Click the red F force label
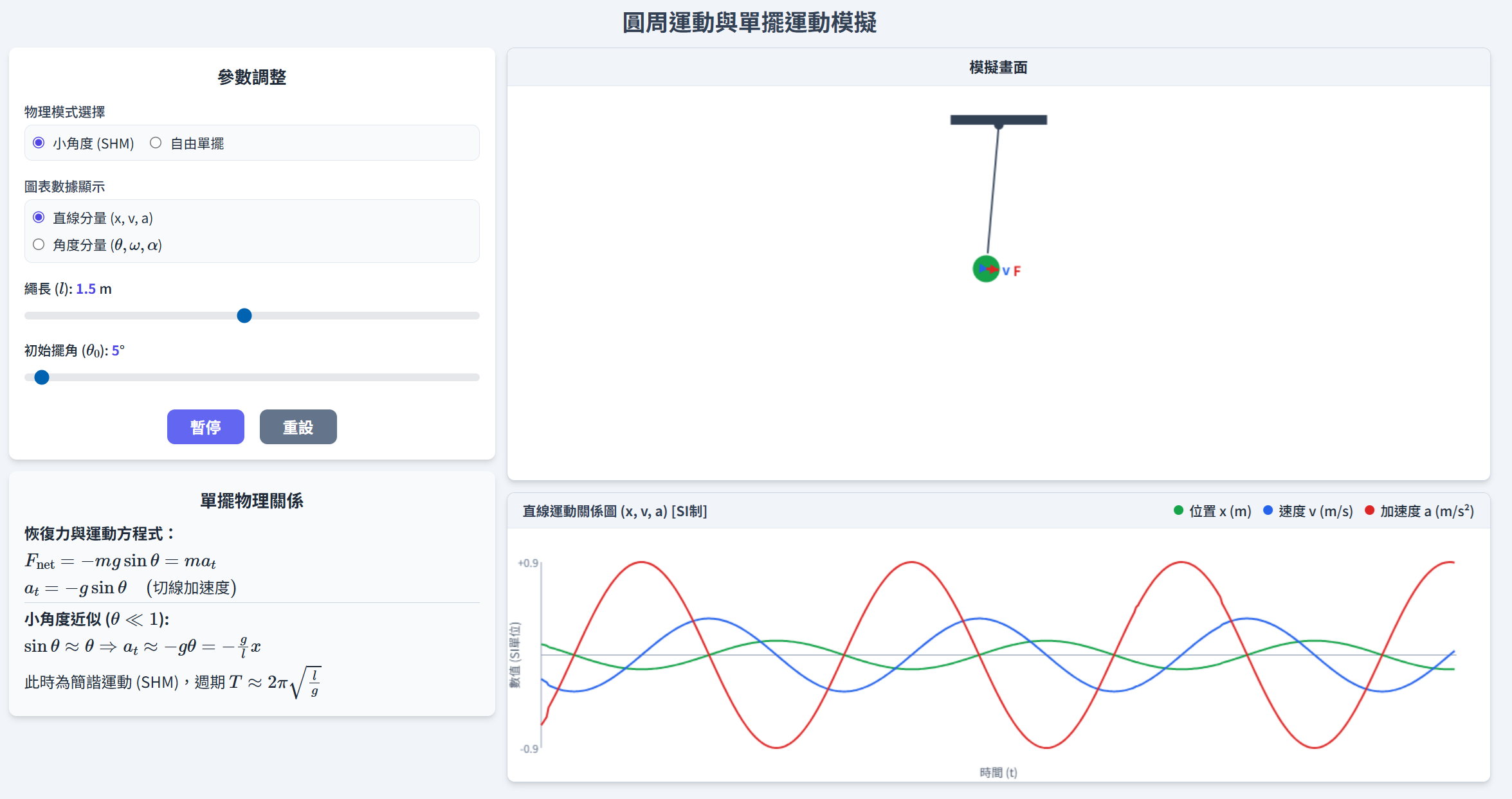Screen dimensions: 1512x799 [1017, 271]
